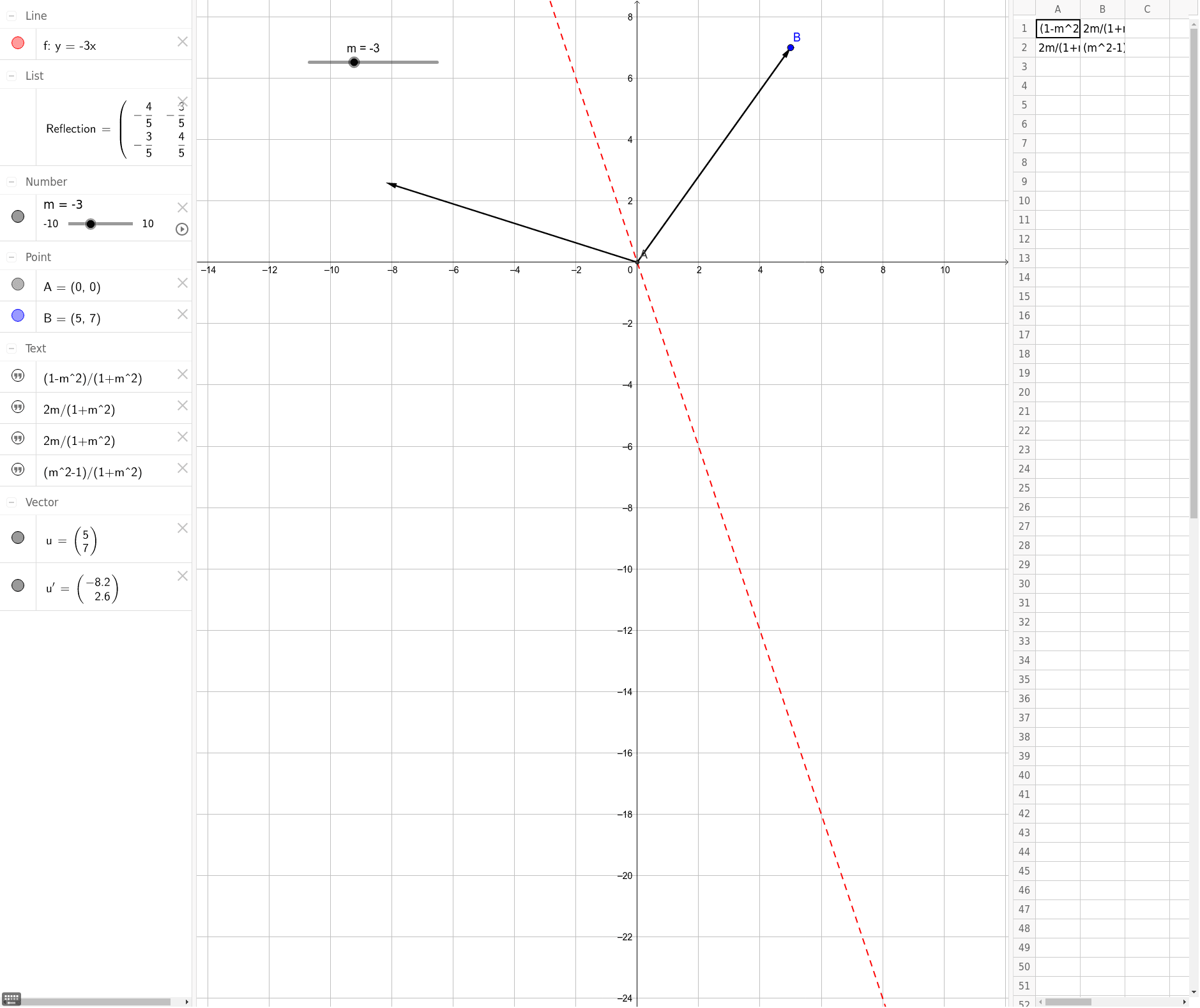
Task: Click the quote icon for the first 2m/(1+m^2) text
Action: click(x=17, y=407)
